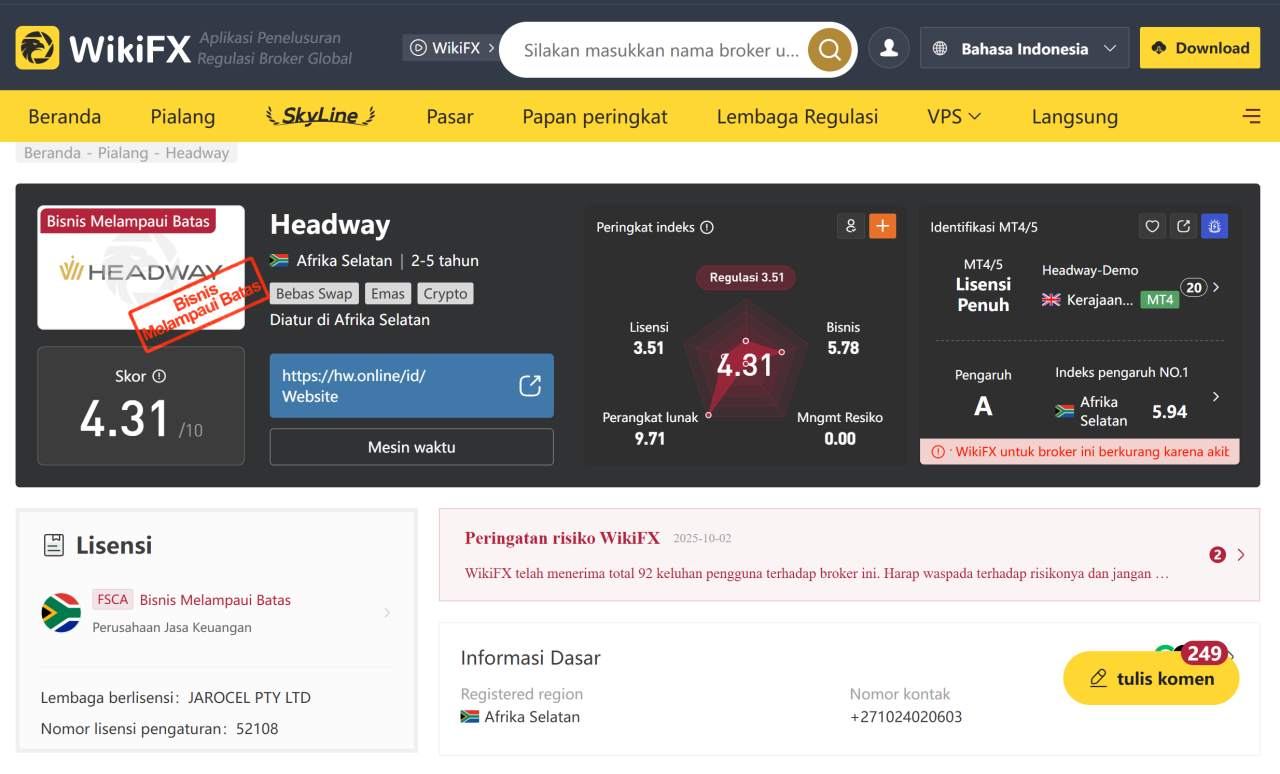Open the Bahasa Indonesia language dropdown

[1024, 48]
